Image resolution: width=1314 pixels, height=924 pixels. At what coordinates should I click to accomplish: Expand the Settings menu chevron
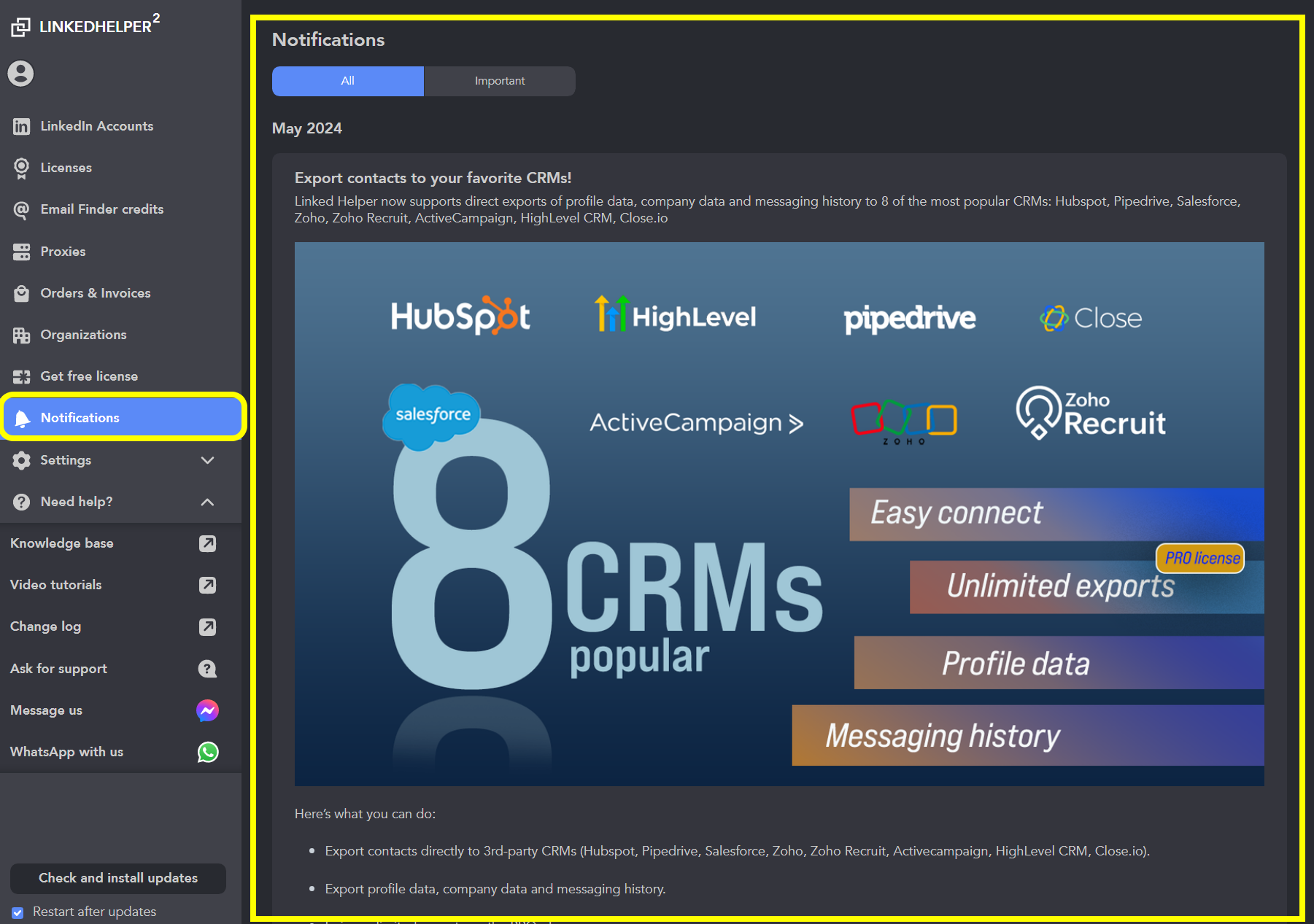coord(208,460)
